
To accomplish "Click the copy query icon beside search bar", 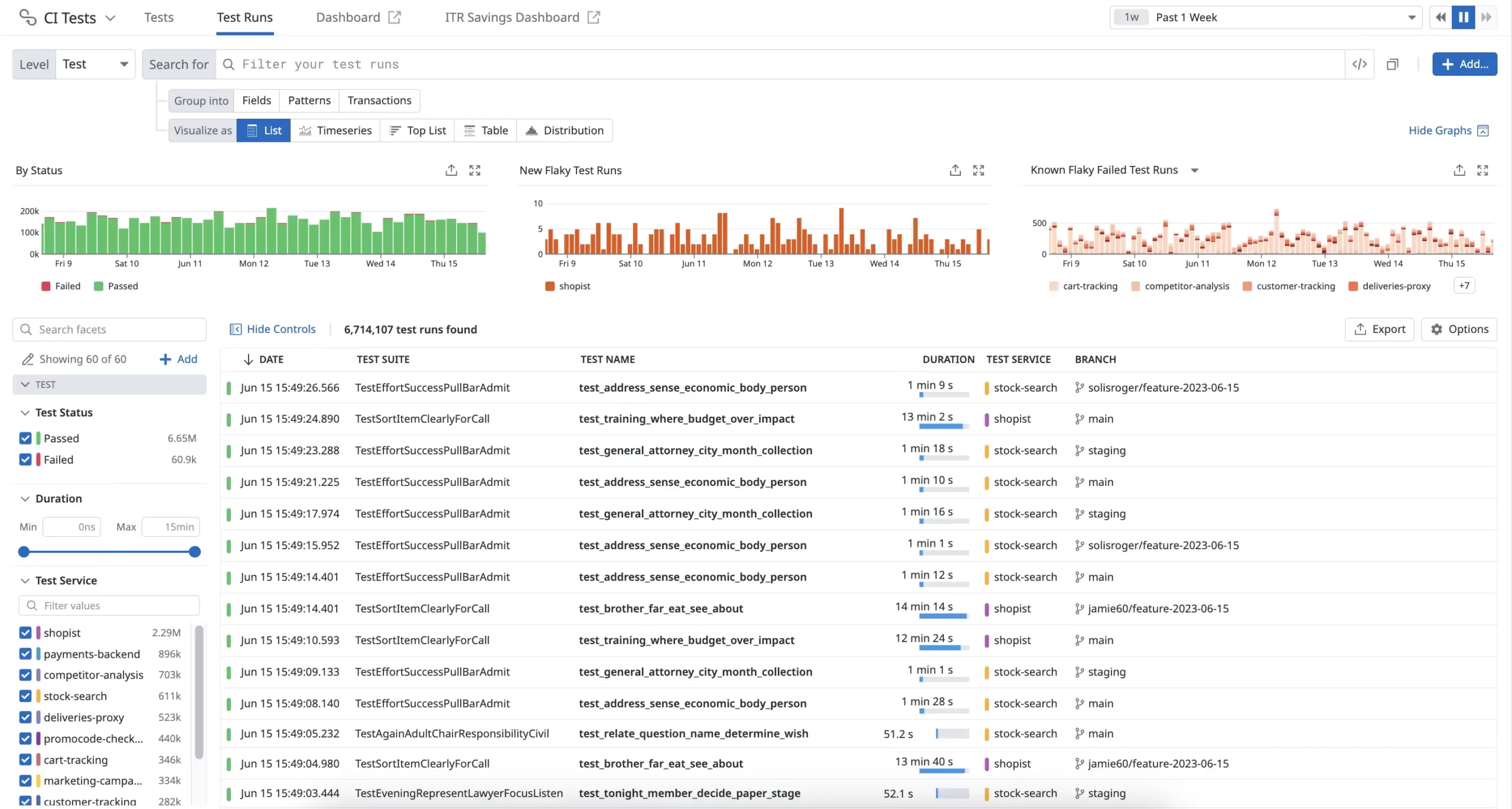I will 1393,64.
